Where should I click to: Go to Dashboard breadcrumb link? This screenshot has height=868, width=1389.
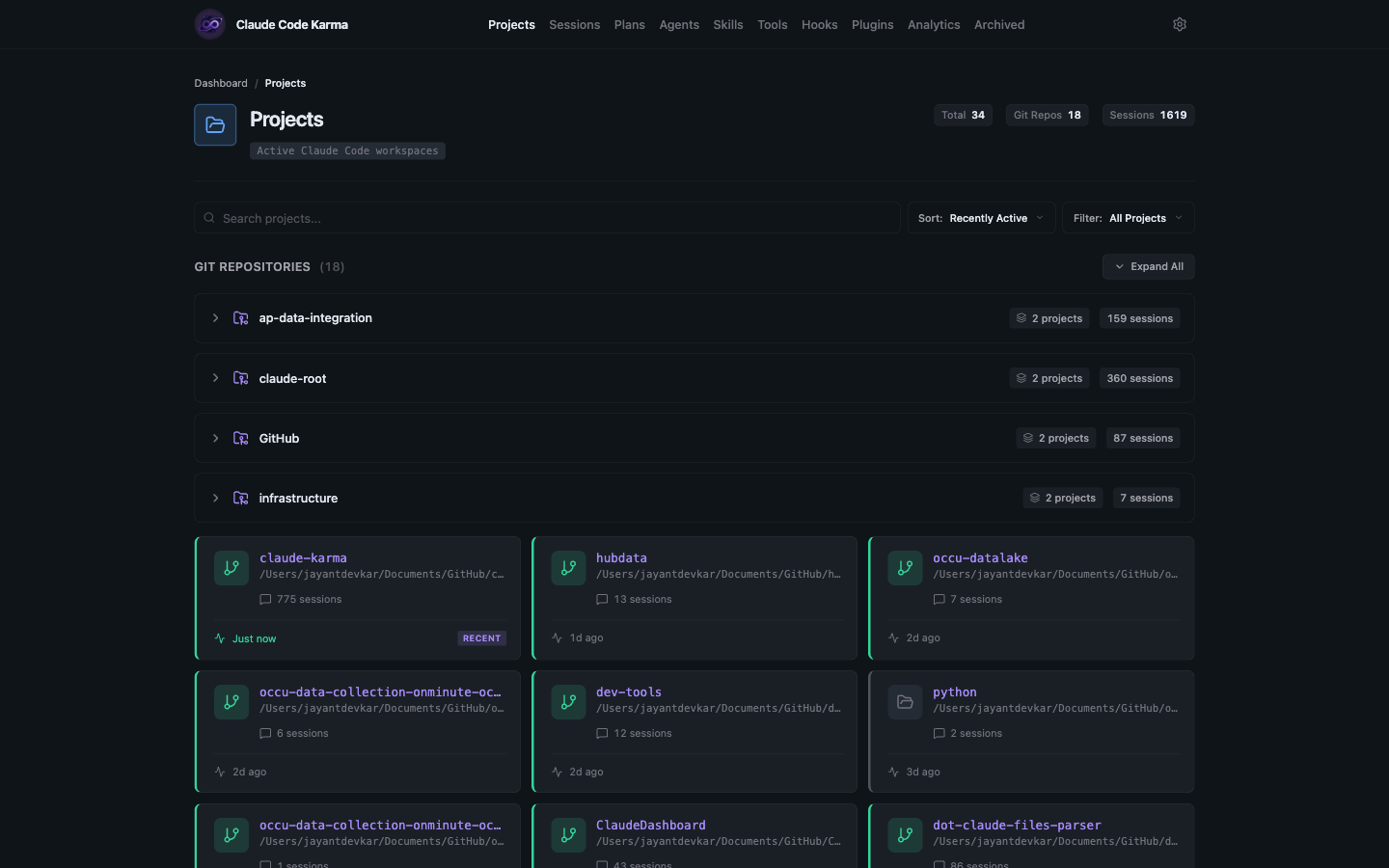coord(221,83)
